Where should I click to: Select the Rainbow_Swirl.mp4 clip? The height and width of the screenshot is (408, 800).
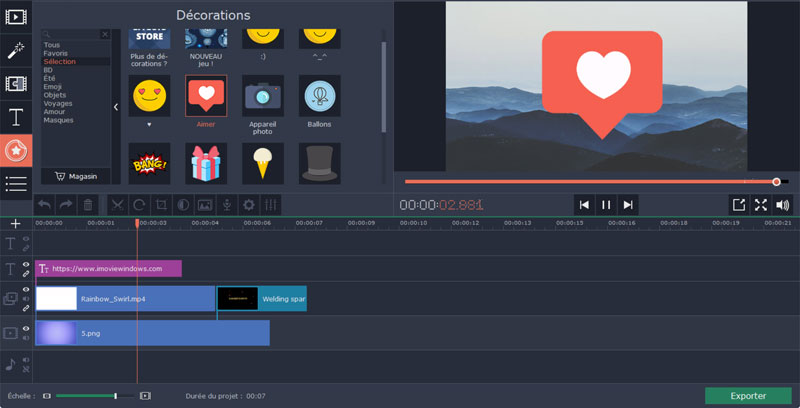click(125, 299)
